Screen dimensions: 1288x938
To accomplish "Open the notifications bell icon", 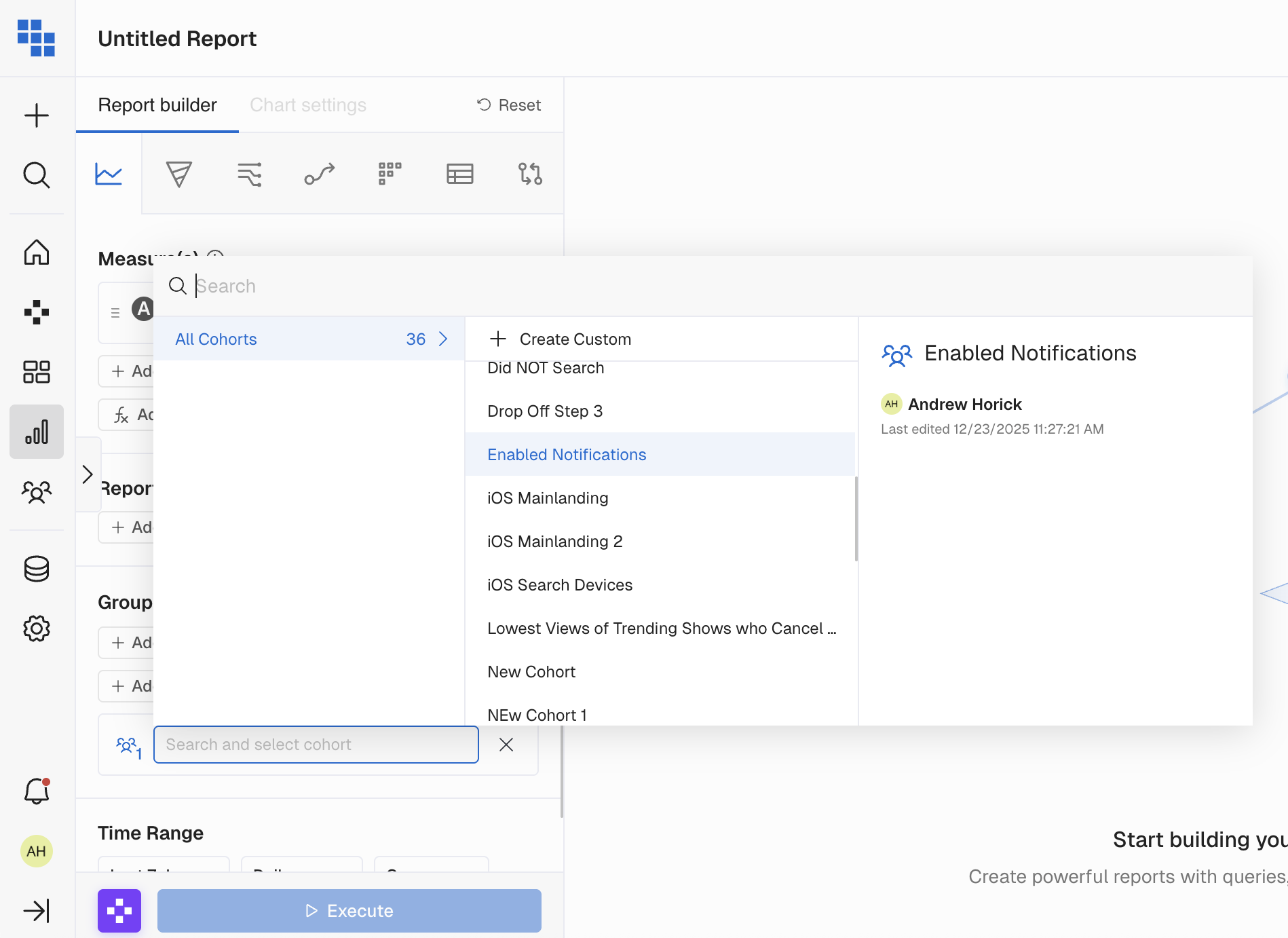I will tap(37, 791).
